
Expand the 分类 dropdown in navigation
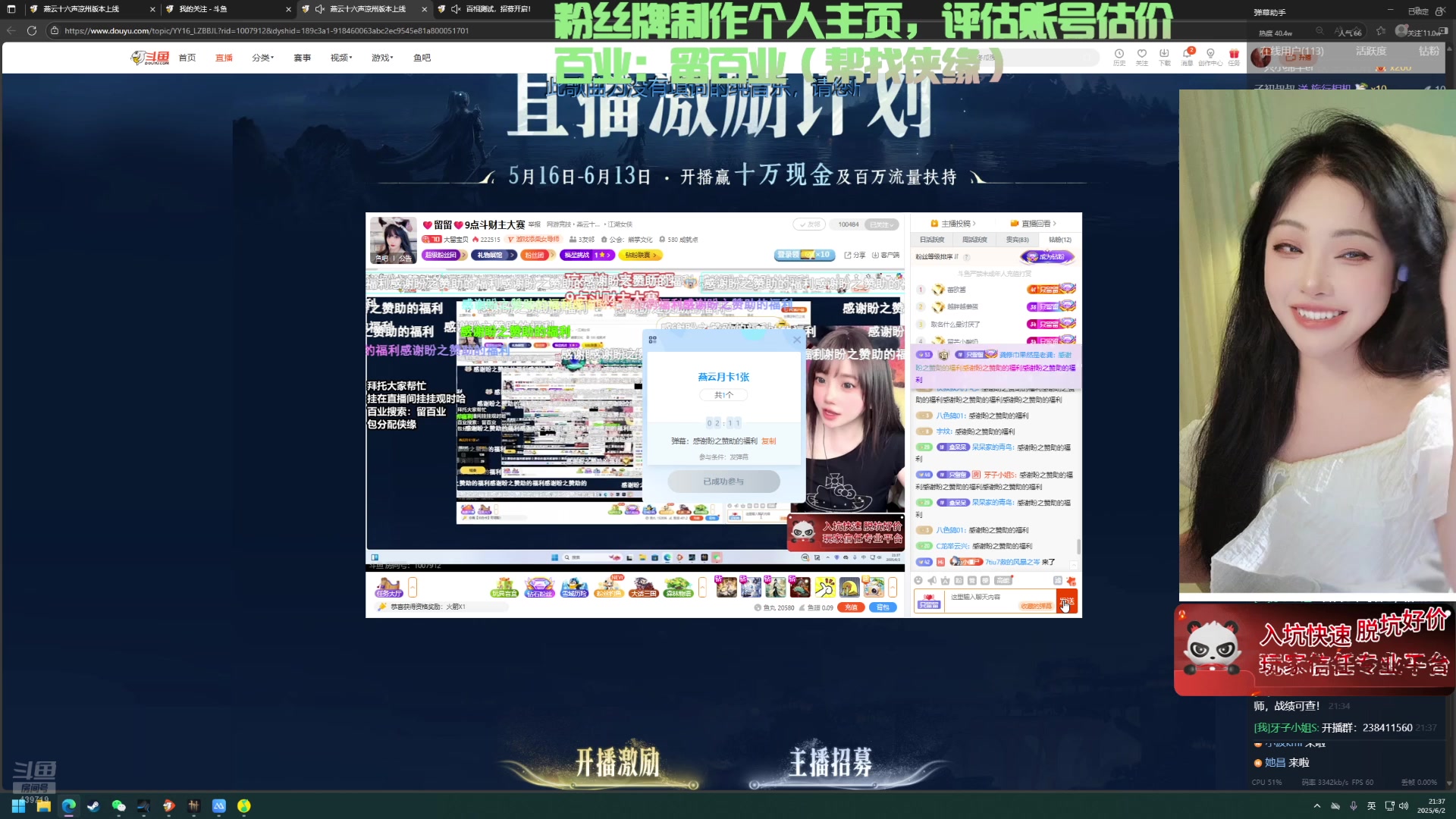262,58
